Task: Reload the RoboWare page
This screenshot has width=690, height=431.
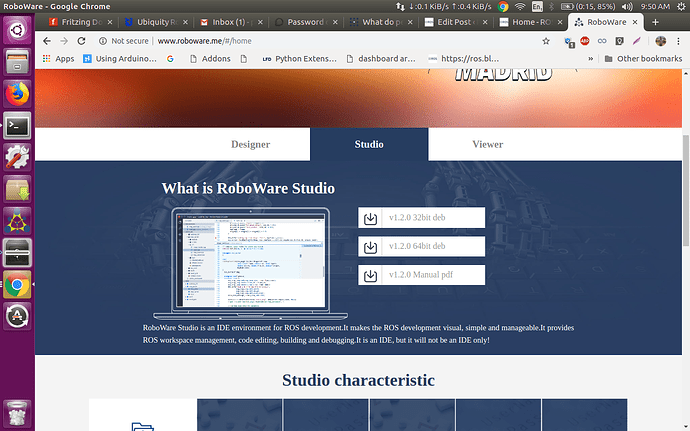Action: [81, 41]
